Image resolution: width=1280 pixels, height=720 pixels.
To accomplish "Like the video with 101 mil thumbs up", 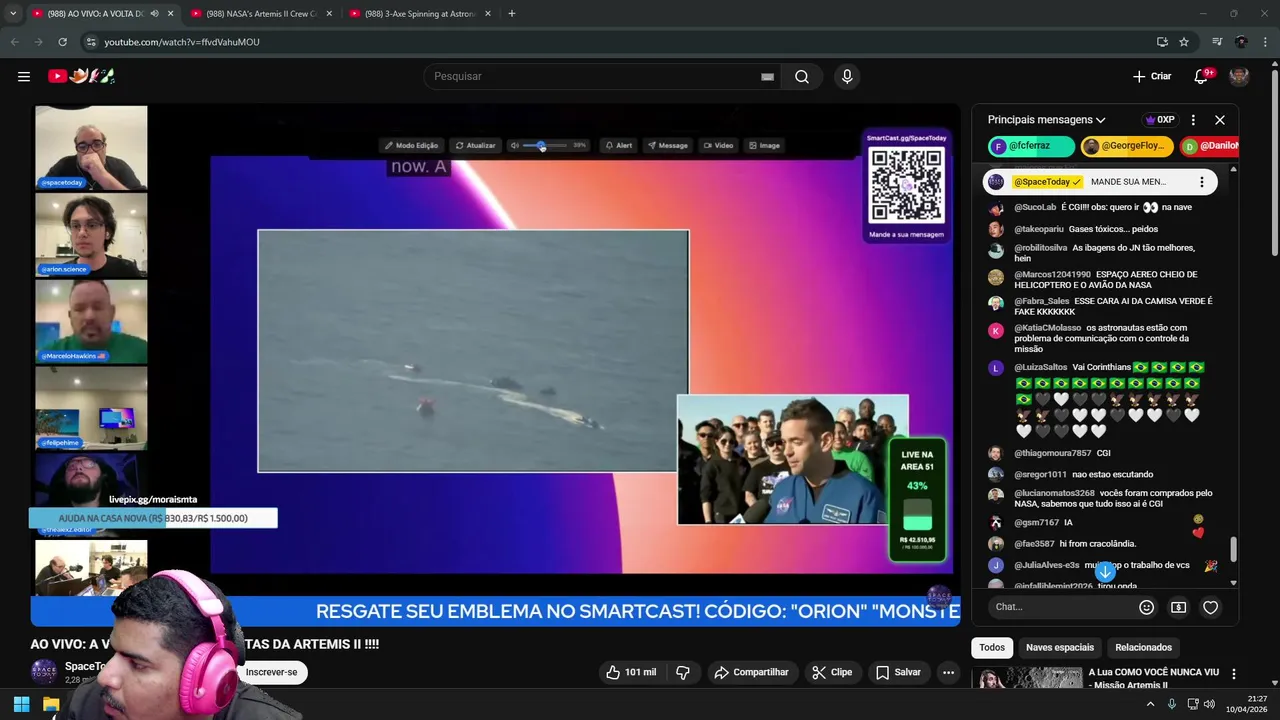I will (632, 672).
